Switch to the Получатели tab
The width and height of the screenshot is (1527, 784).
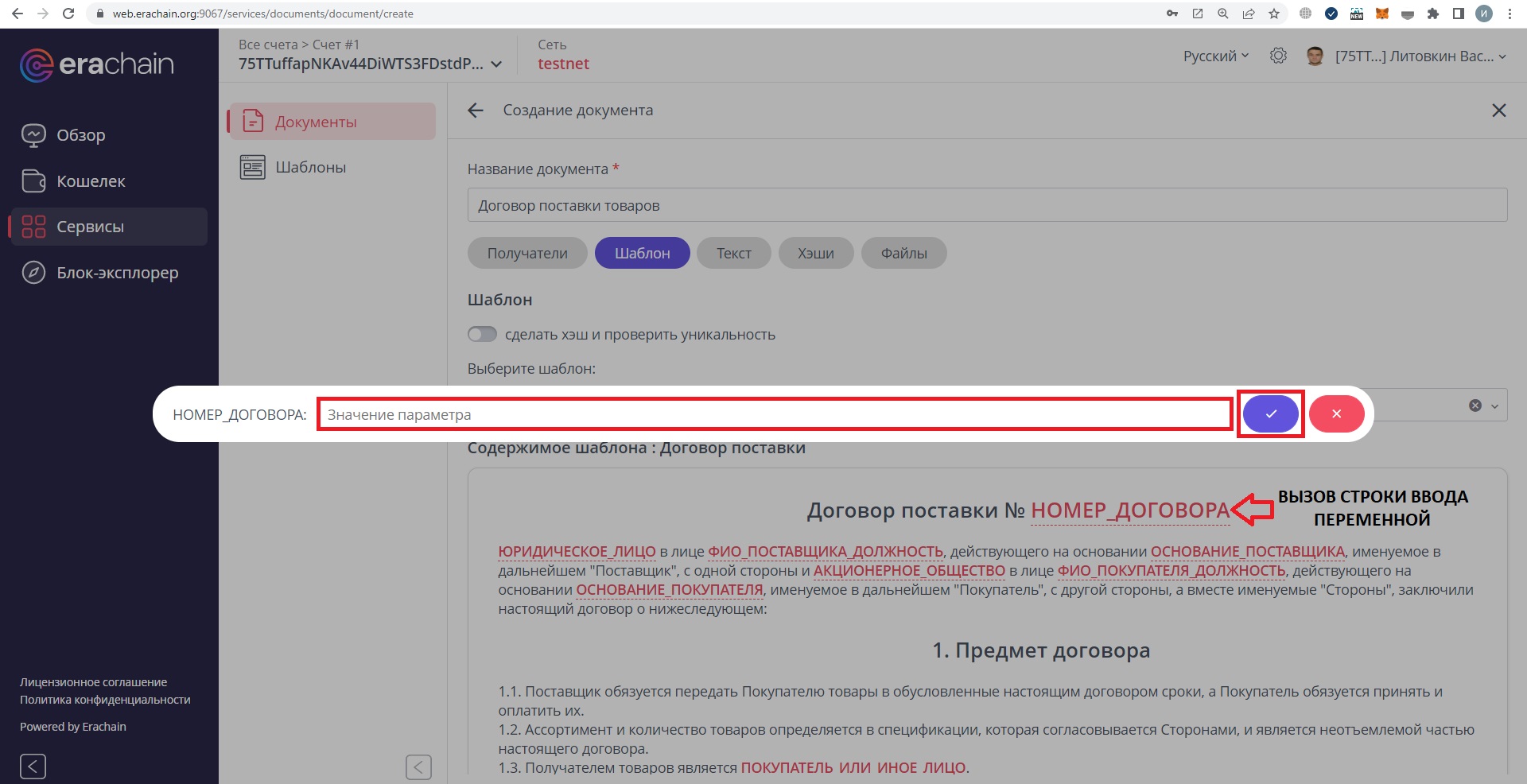[x=526, y=253]
